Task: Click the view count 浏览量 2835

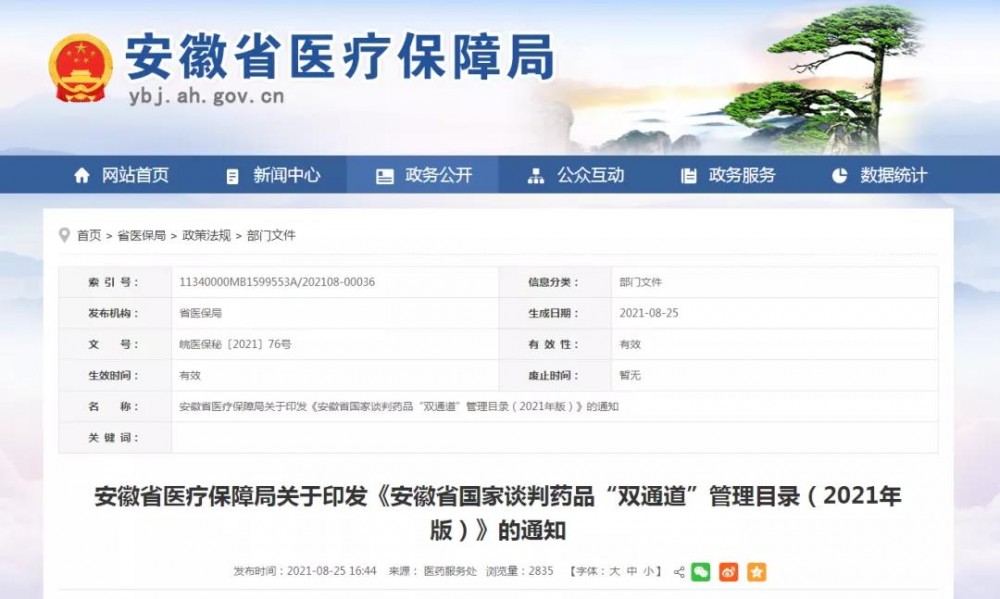Action: click(x=519, y=571)
